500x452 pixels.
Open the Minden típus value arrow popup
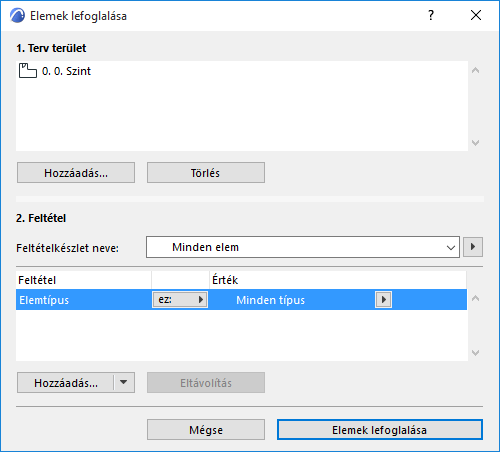(383, 299)
